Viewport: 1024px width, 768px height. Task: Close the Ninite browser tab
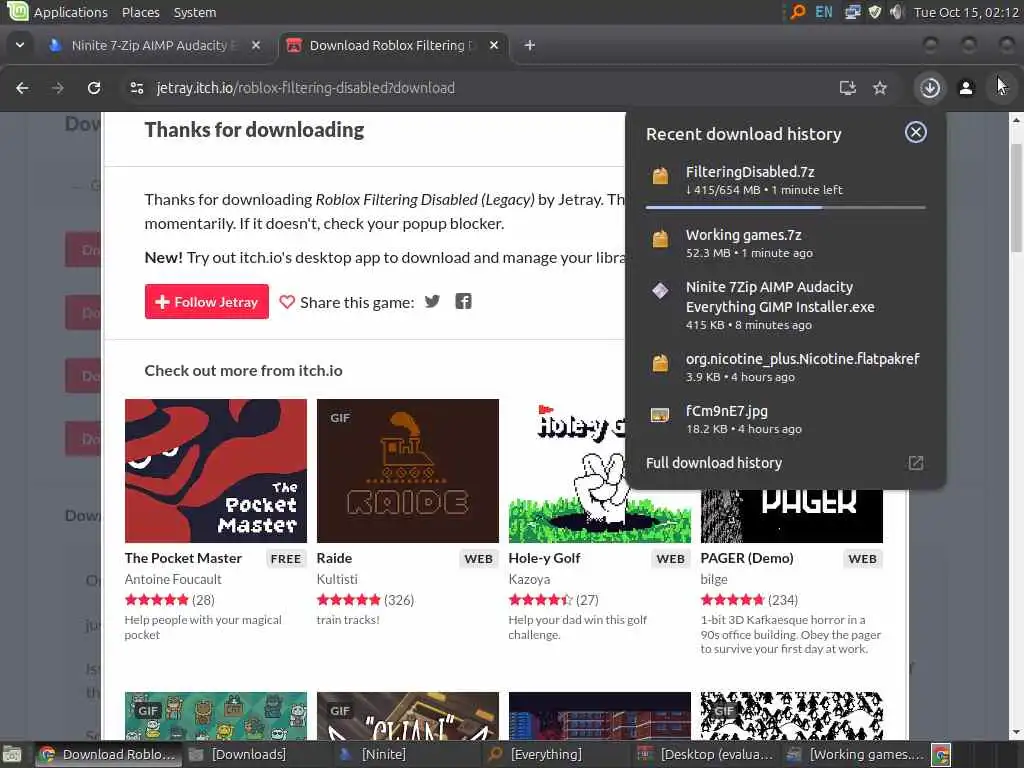(256, 45)
